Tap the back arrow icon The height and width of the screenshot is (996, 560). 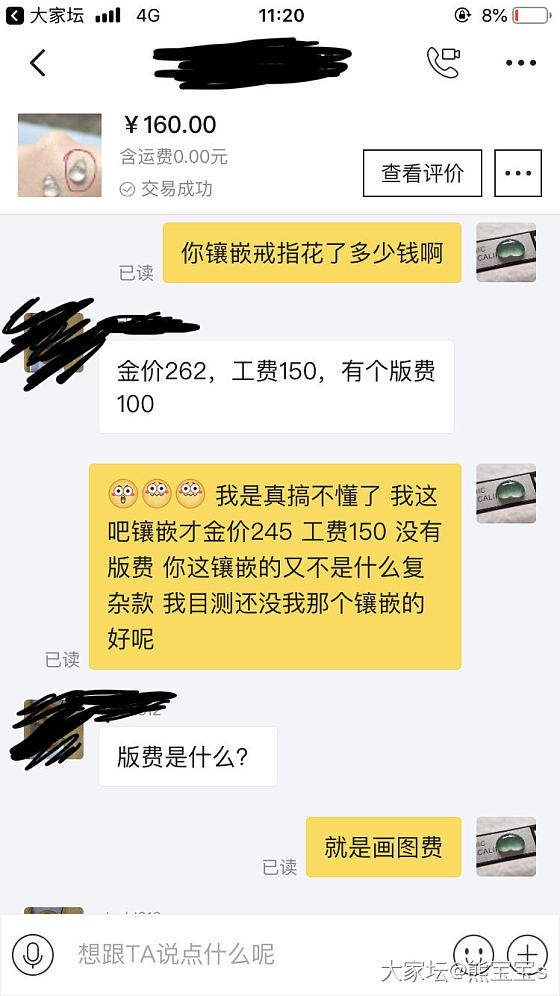tap(37, 62)
